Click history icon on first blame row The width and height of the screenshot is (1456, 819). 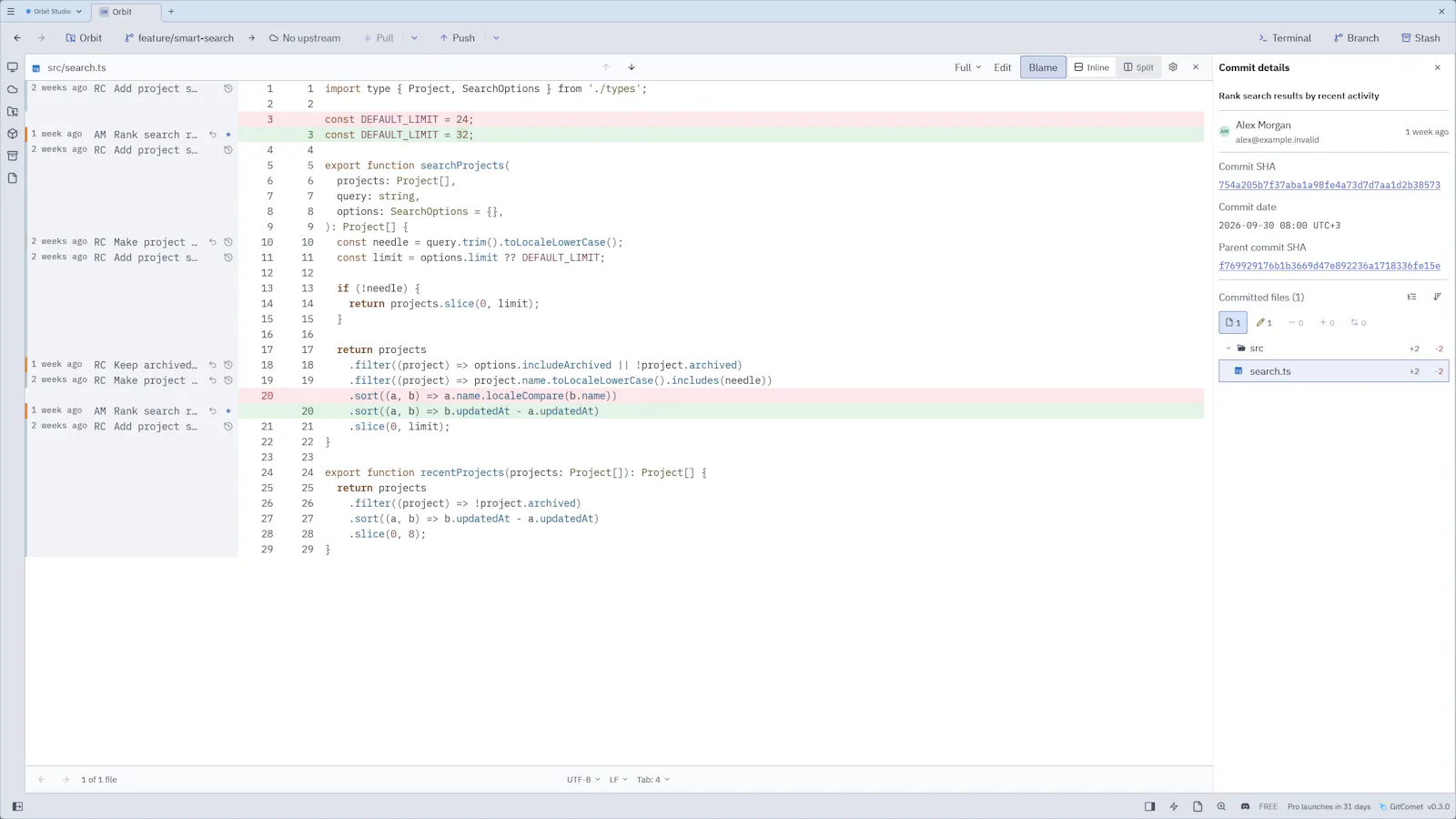pos(228,88)
